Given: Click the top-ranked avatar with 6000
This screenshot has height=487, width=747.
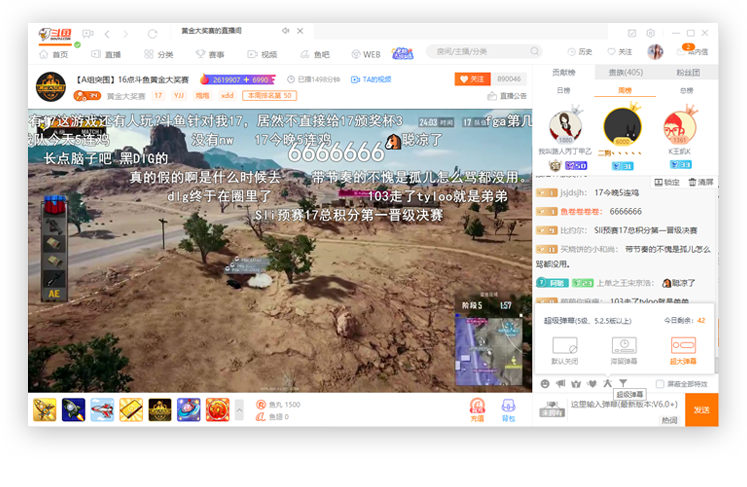Looking at the screenshot, I should [623, 126].
